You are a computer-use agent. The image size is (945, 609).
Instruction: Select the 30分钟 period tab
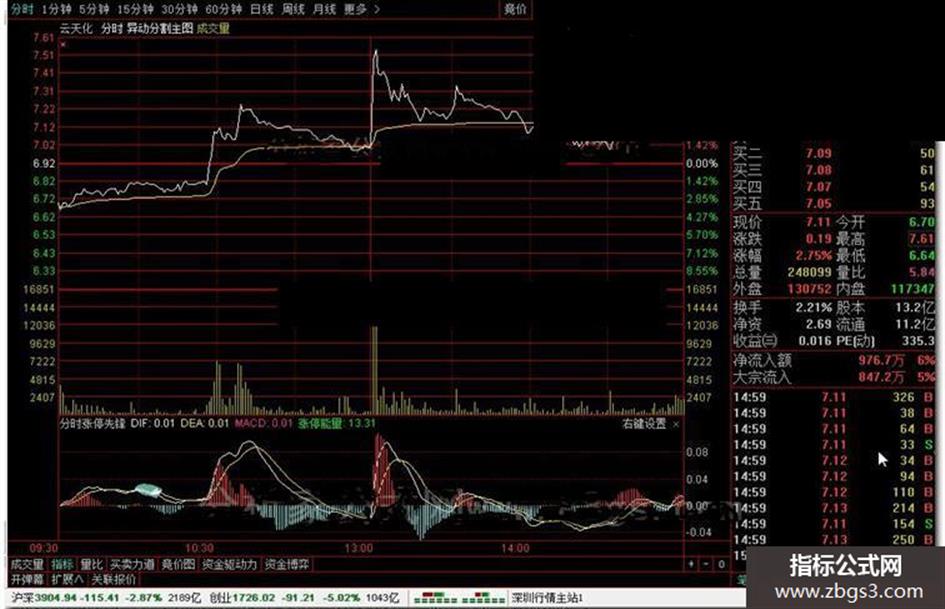coord(180,10)
